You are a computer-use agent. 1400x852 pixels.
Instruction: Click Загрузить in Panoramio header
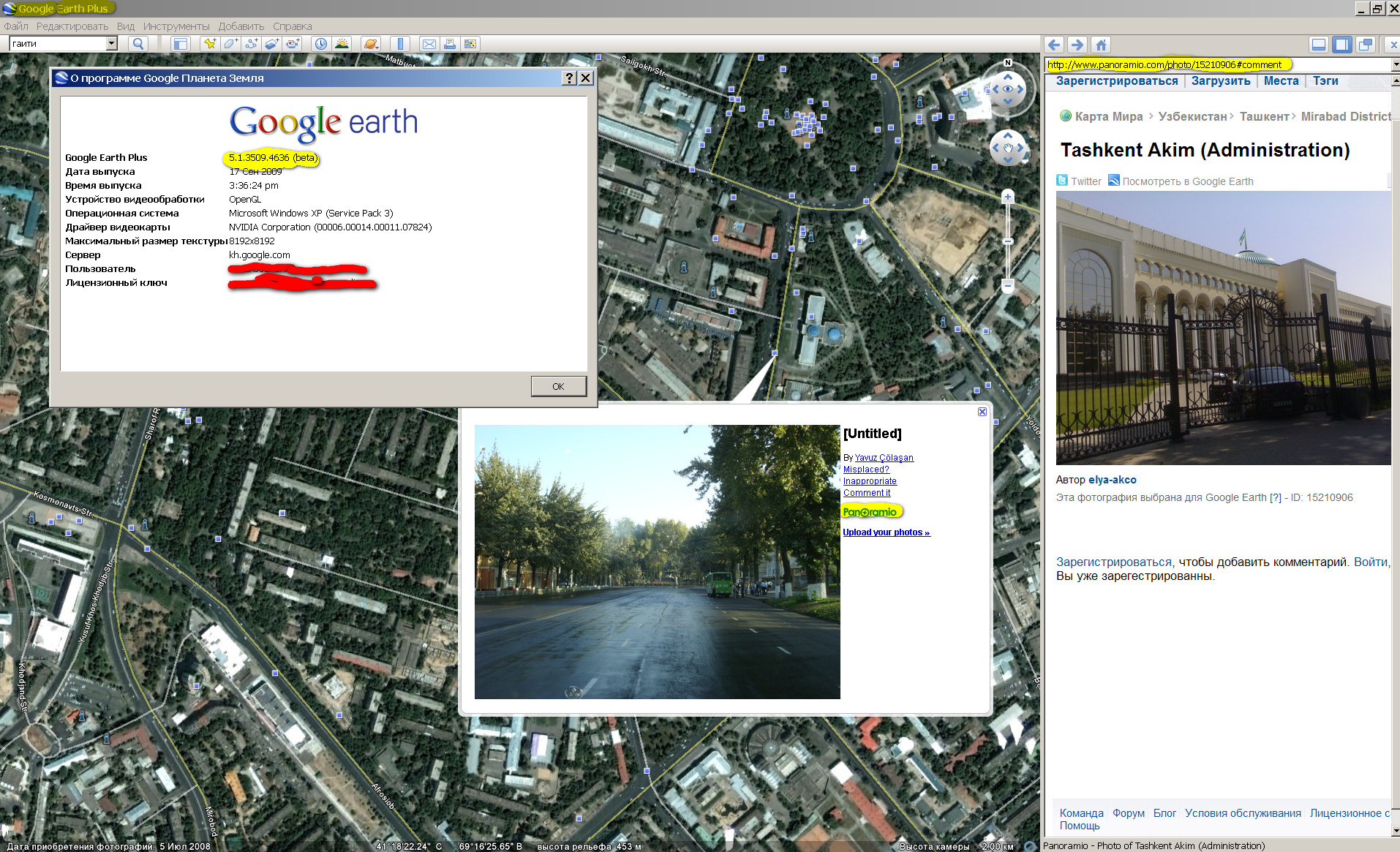pyautogui.click(x=1221, y=81)
